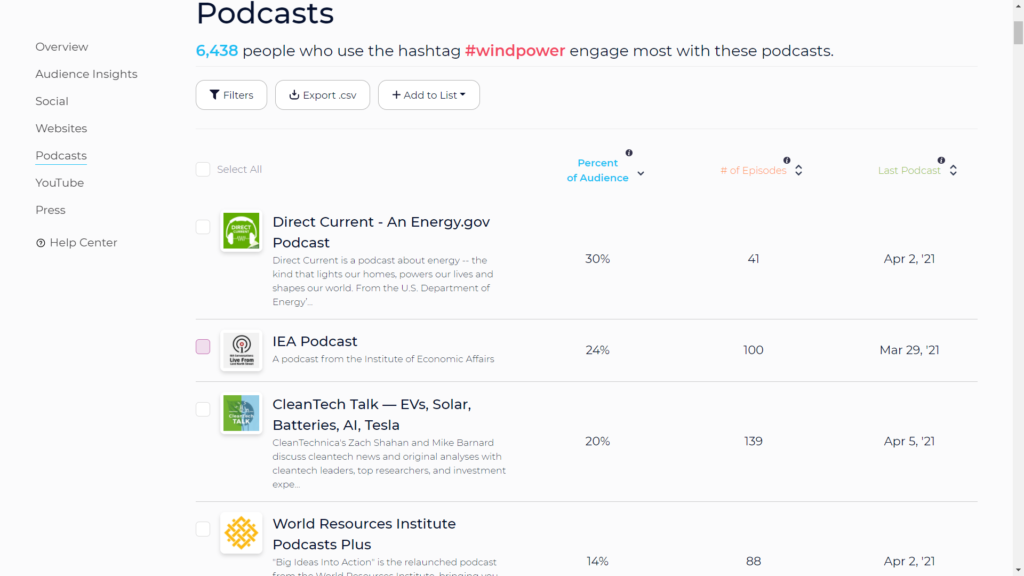Click the Help Center question icon
The image size is (1024, 576).
[40, 243]
